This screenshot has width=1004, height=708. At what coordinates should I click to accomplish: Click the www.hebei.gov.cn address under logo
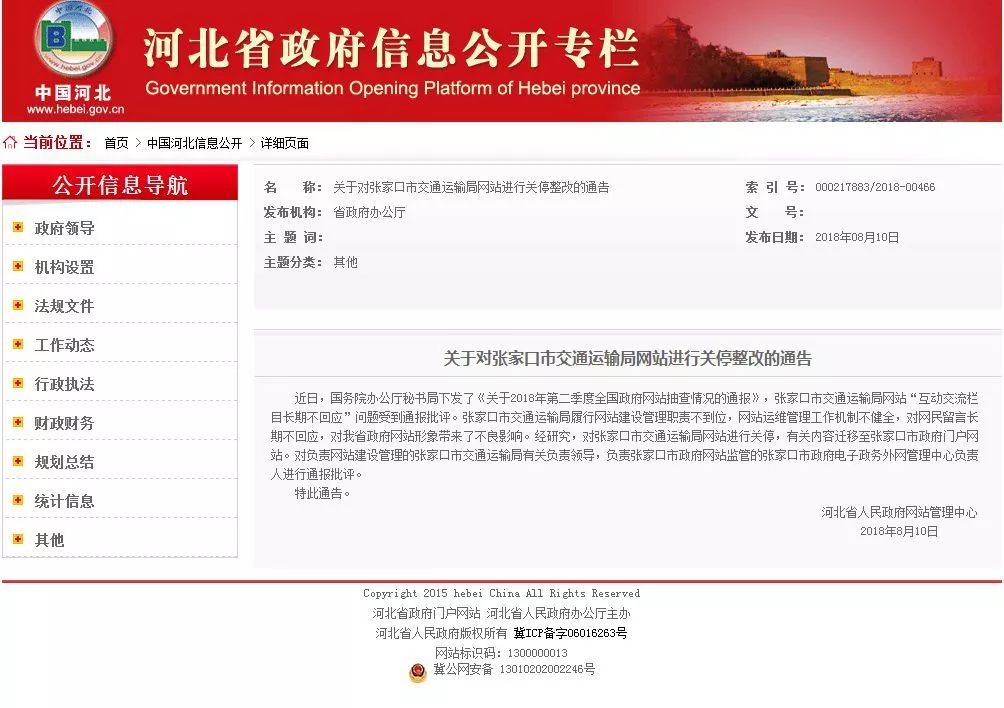pyautogui.click(x=76, y=109)
